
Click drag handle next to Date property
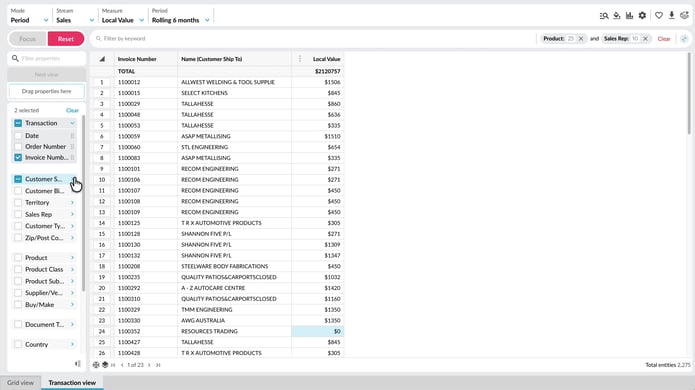click(x=72, y=136)
